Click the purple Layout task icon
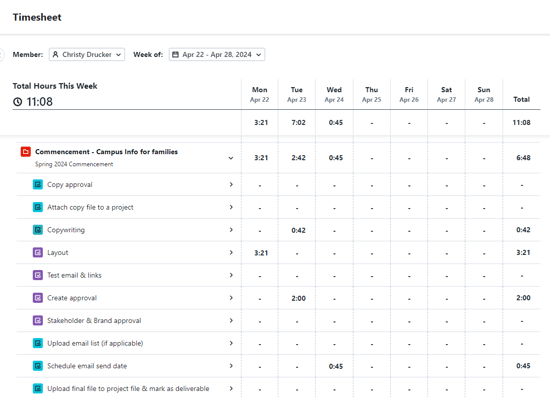The width and height of the screenshot is (550, 397). 38,253
